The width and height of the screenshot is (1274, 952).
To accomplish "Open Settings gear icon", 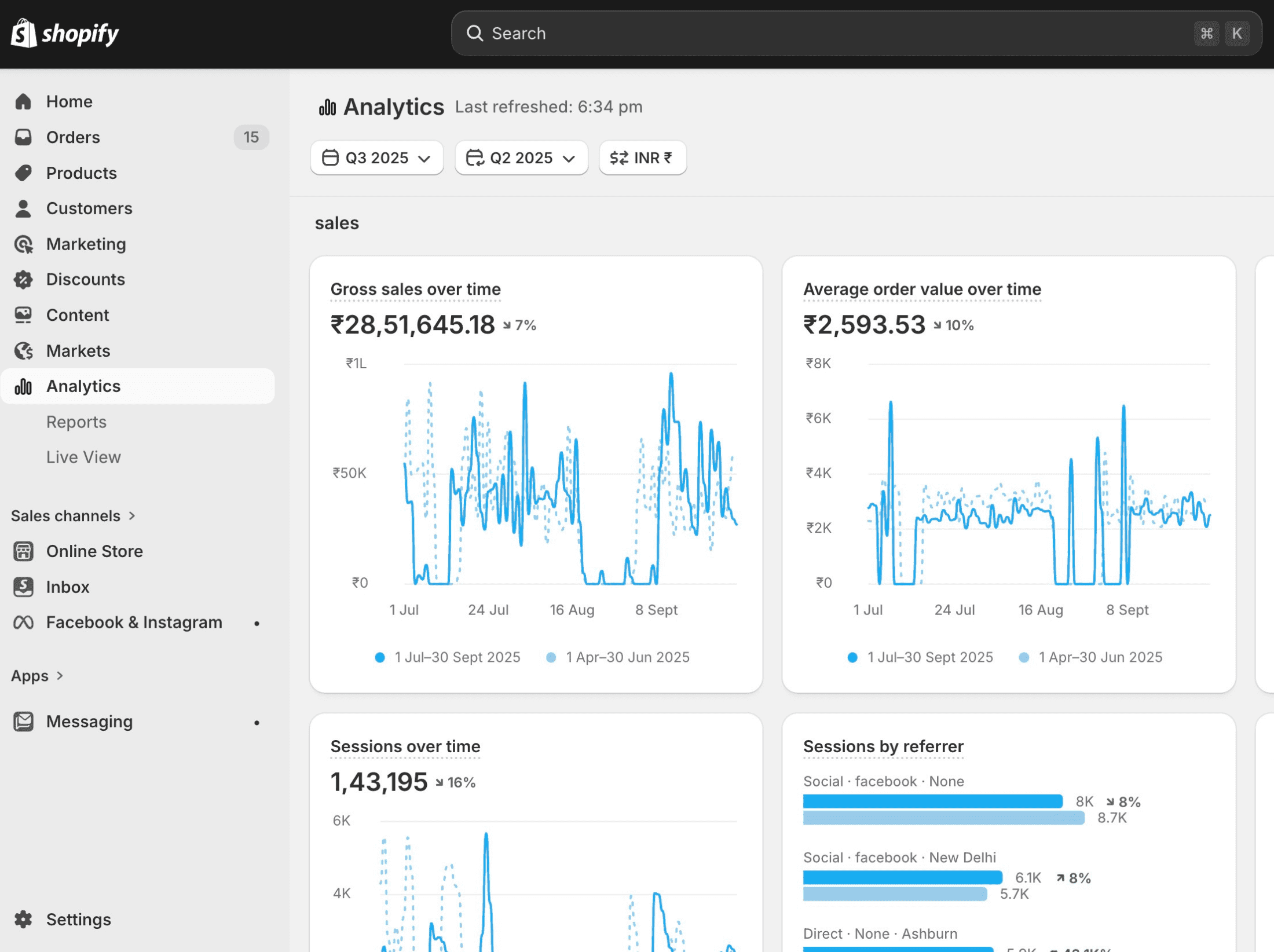I will click(x=23, y=920).
